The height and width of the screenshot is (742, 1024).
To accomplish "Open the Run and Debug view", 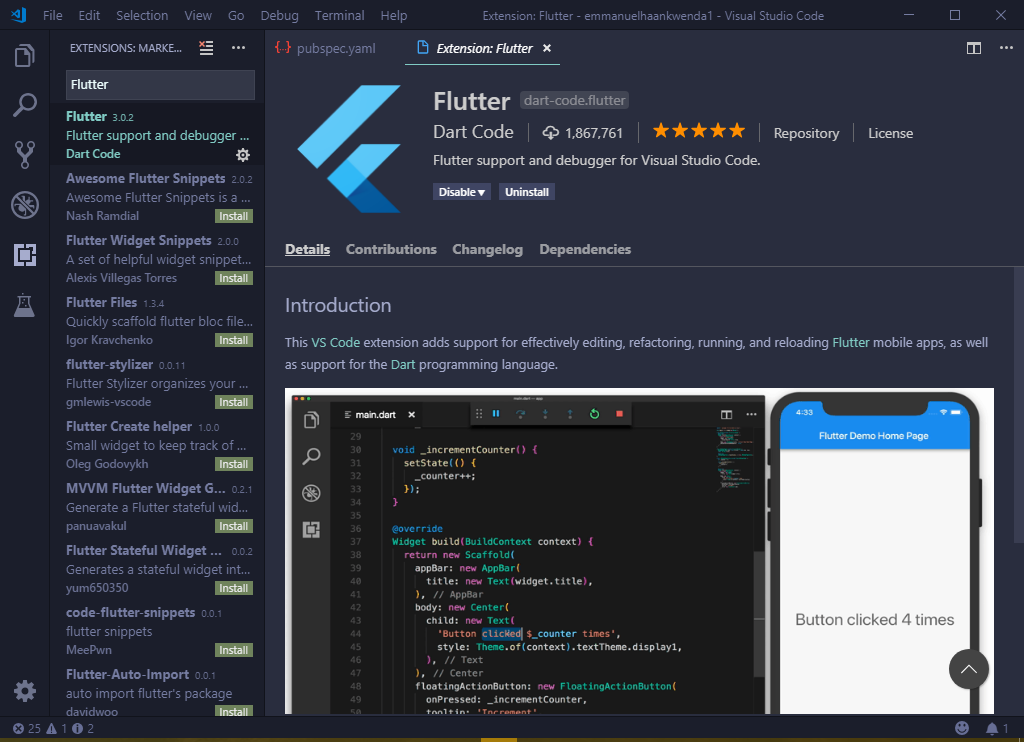I will click(x=24, y=204).
